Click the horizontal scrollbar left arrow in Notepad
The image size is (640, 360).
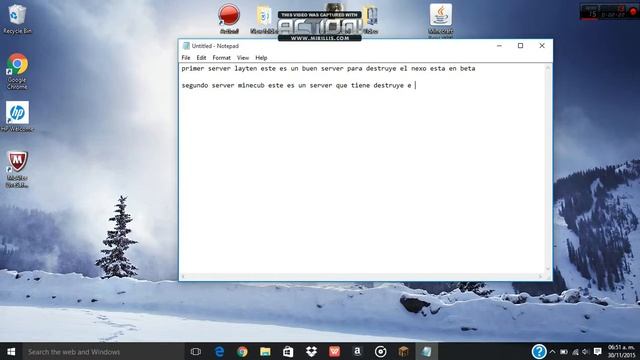coord(183,277)
